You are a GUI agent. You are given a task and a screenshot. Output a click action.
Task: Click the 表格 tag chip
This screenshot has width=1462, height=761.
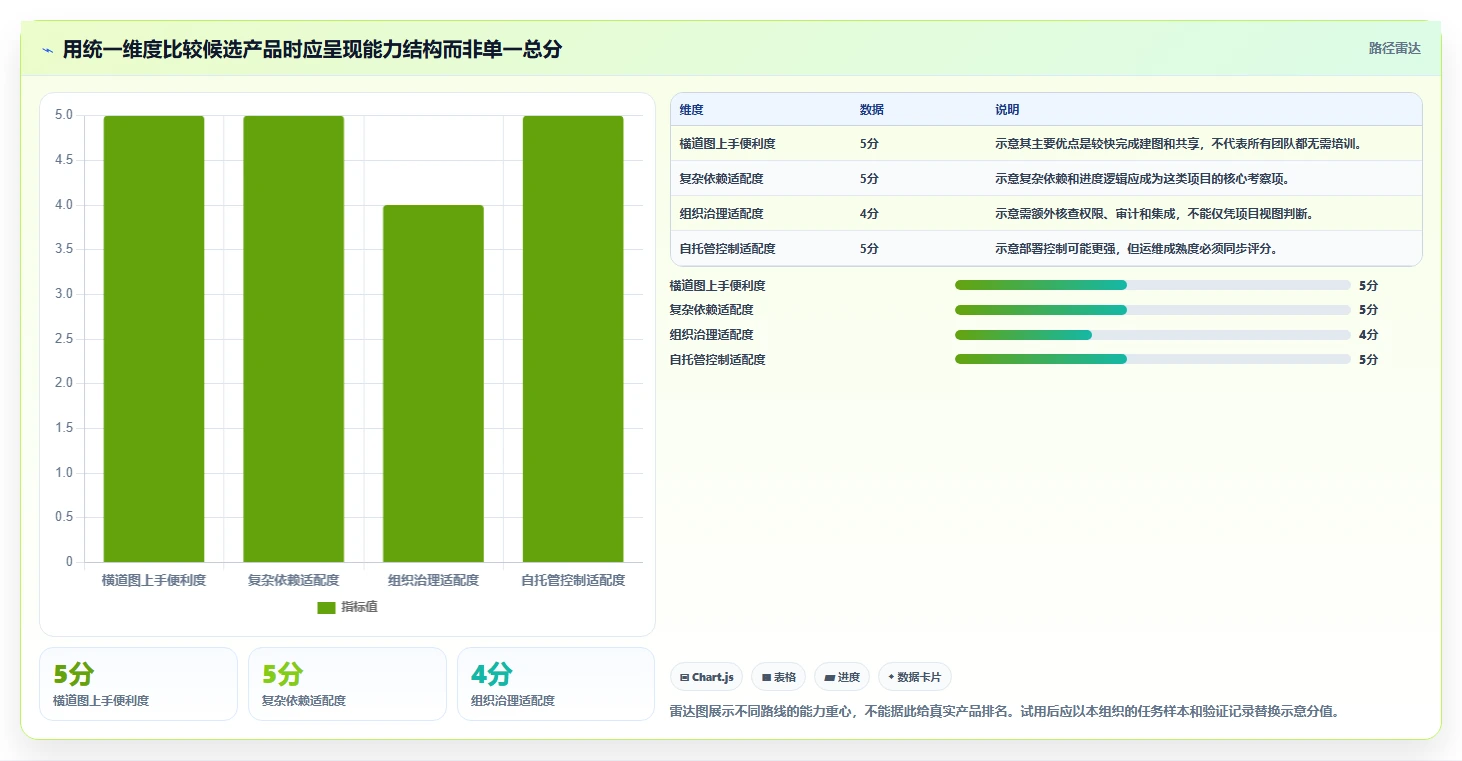778,677
